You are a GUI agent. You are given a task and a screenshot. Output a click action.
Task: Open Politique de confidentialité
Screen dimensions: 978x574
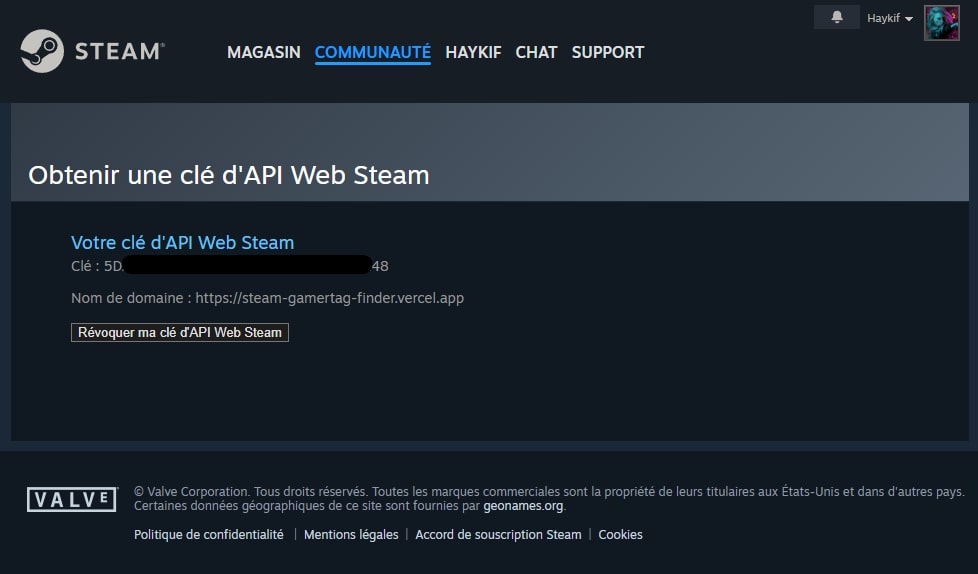pyautogui.click(x=208, y=535)
